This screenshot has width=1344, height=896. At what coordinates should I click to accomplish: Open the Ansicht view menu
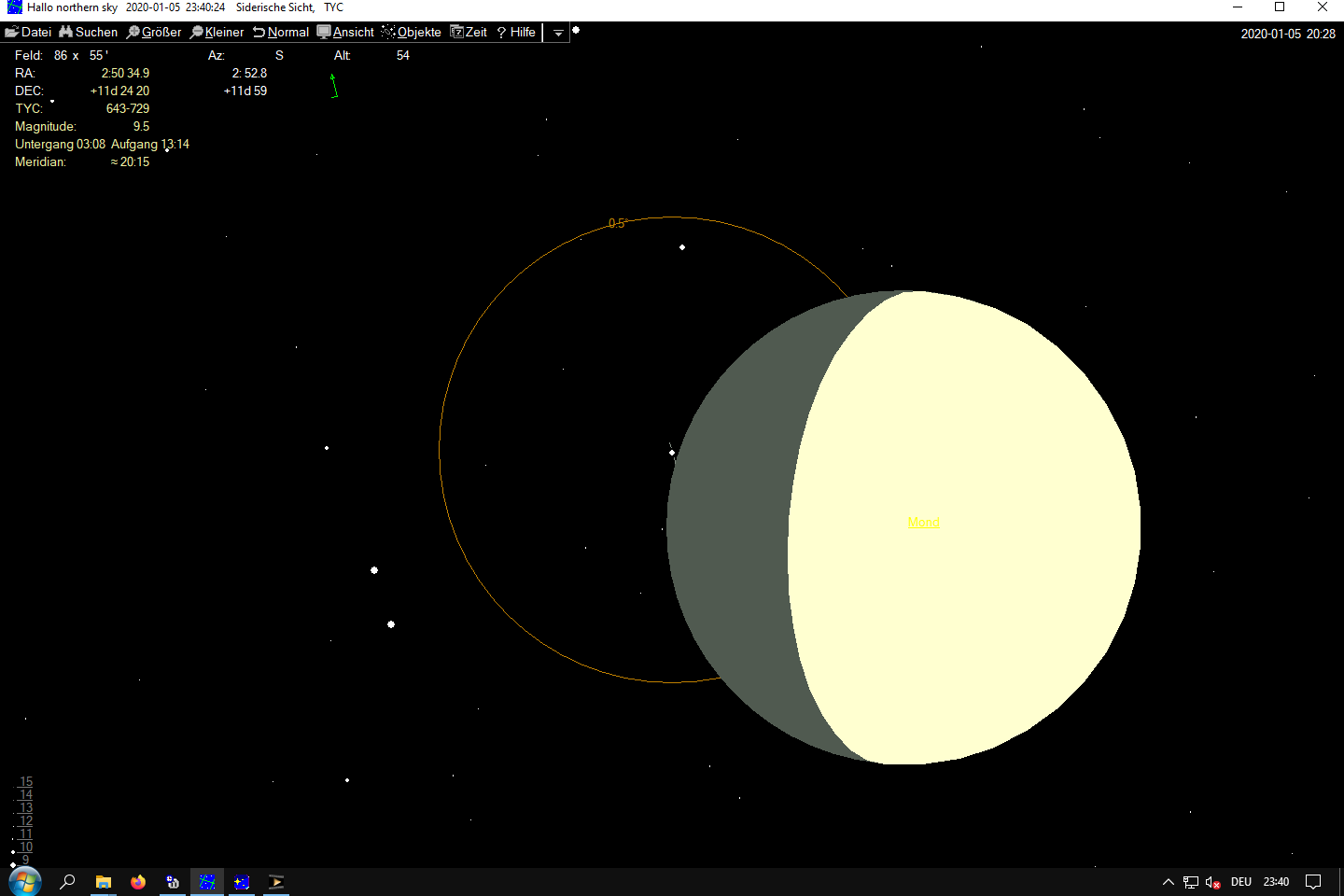point(345,32)
